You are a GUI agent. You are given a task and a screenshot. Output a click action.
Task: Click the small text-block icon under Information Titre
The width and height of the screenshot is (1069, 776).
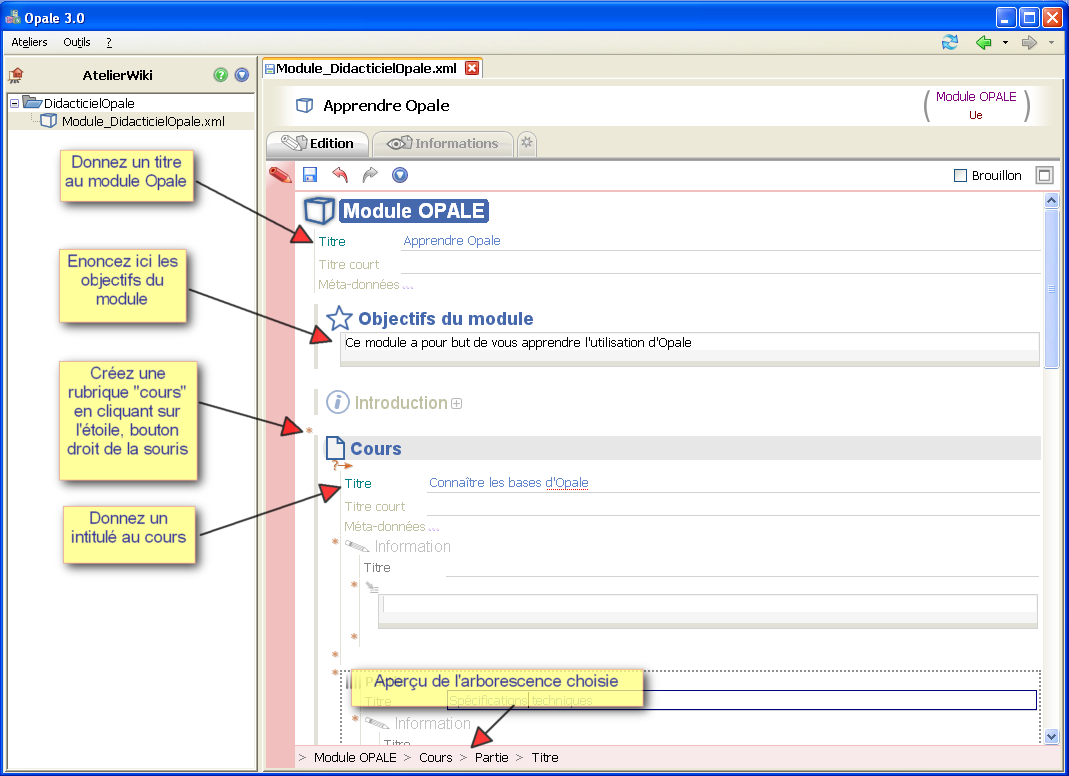click(372, 586)
